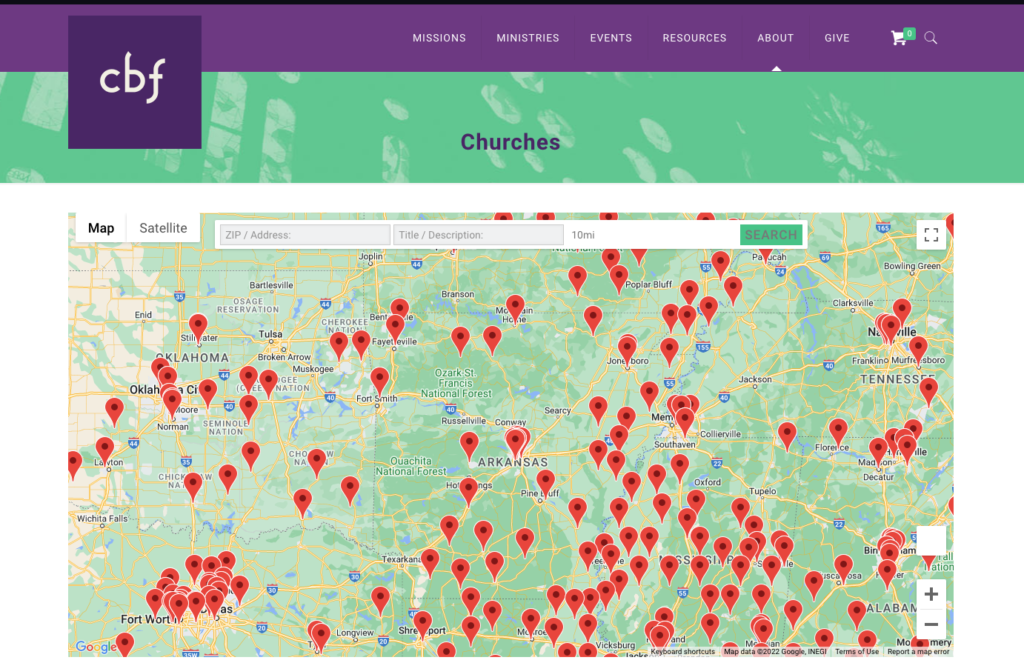This screenshot has width=1024, height=660.
Task: Focus the Title / Description field
Action: (478, 235)
